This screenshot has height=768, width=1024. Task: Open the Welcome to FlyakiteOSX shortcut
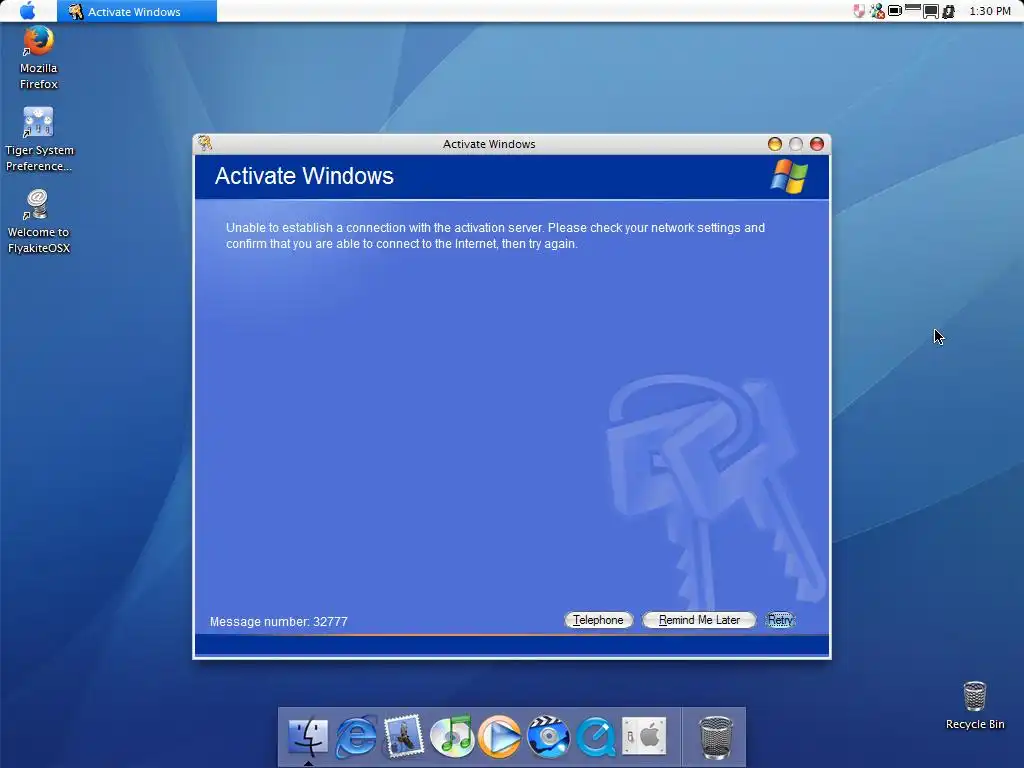point(39,221)
